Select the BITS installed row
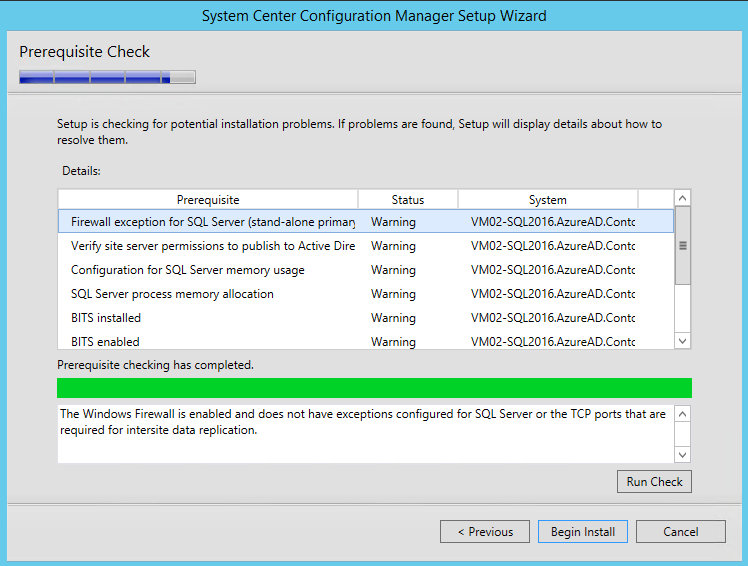Viewport: 748px width, 566px height. click(366, 318)
